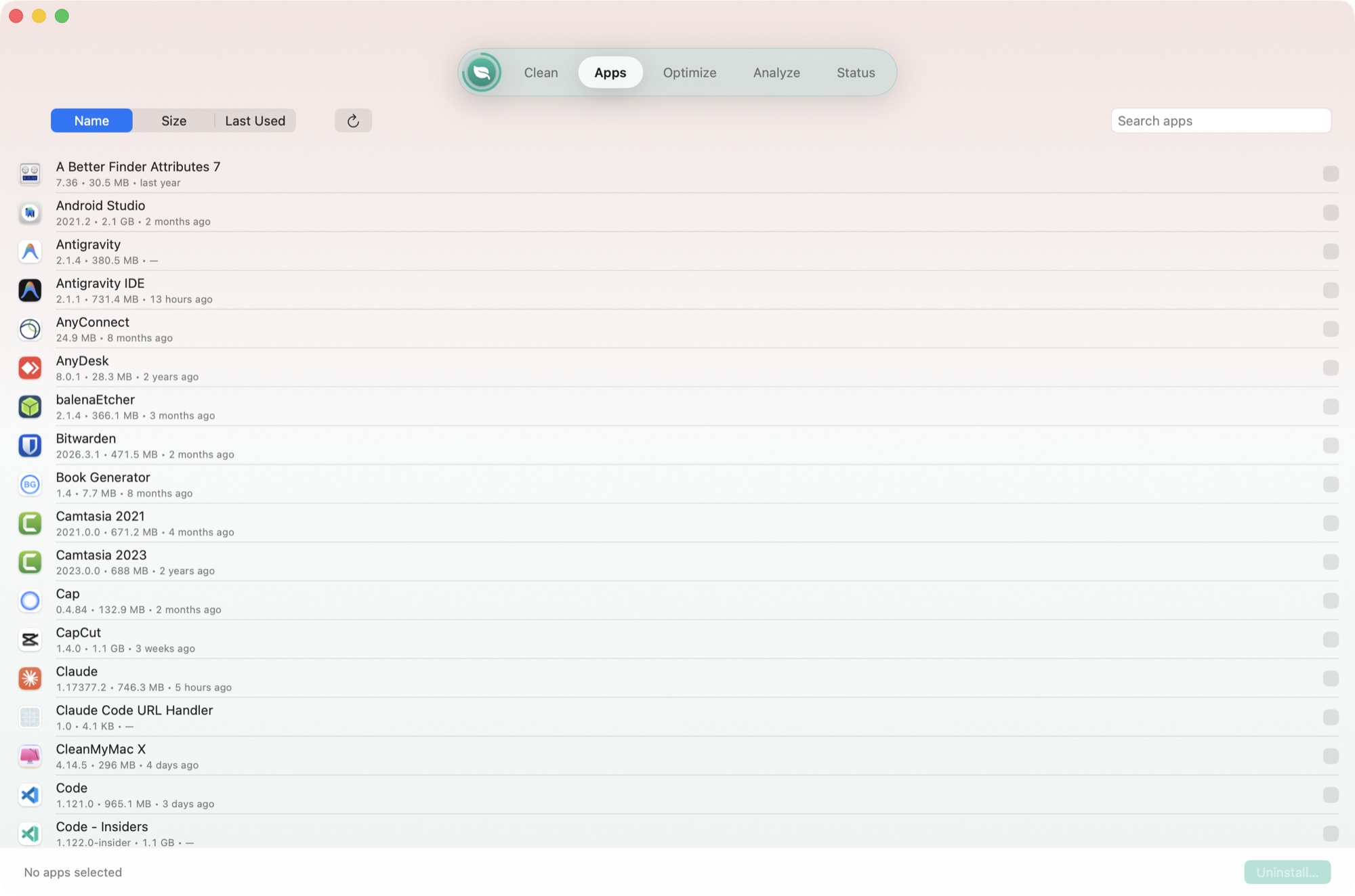The width and height of the screenshot is (1355, 896).
Task: Click the blue VS Code icon
Action: [30, 795]
